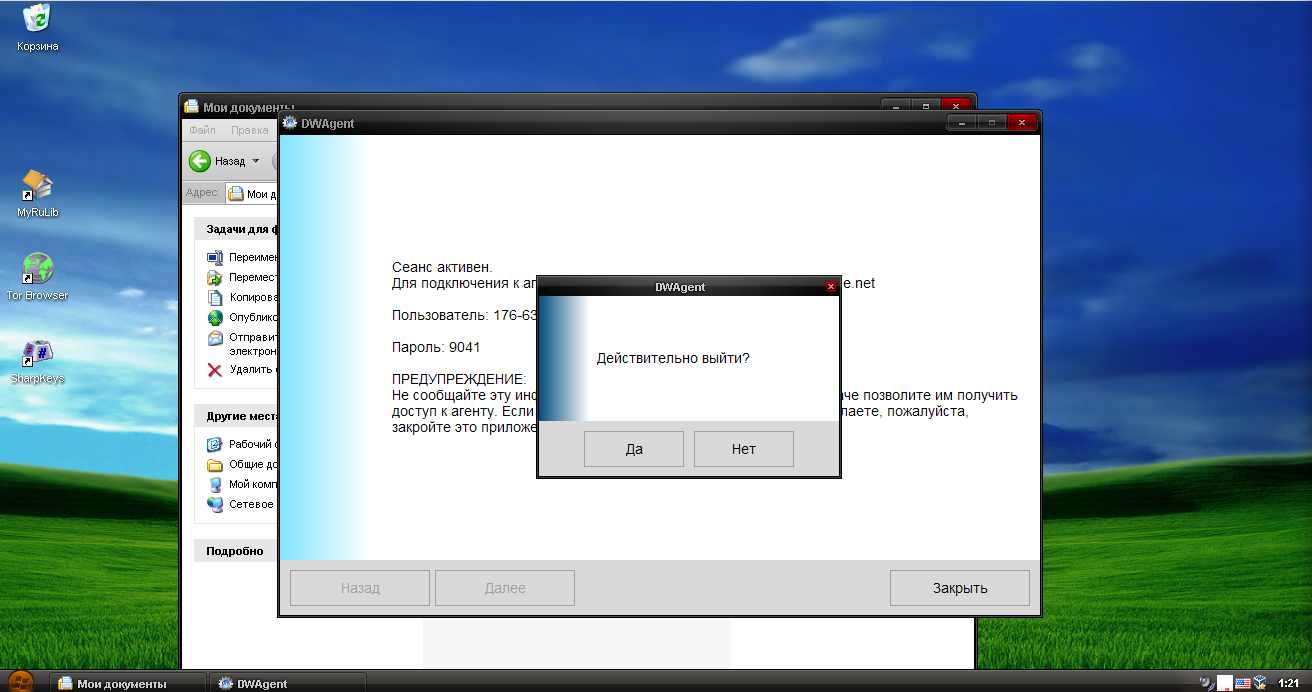Click the 'Действительно выйти?' dialog message
Screen dimensions: 1312x692
point(673,358)
